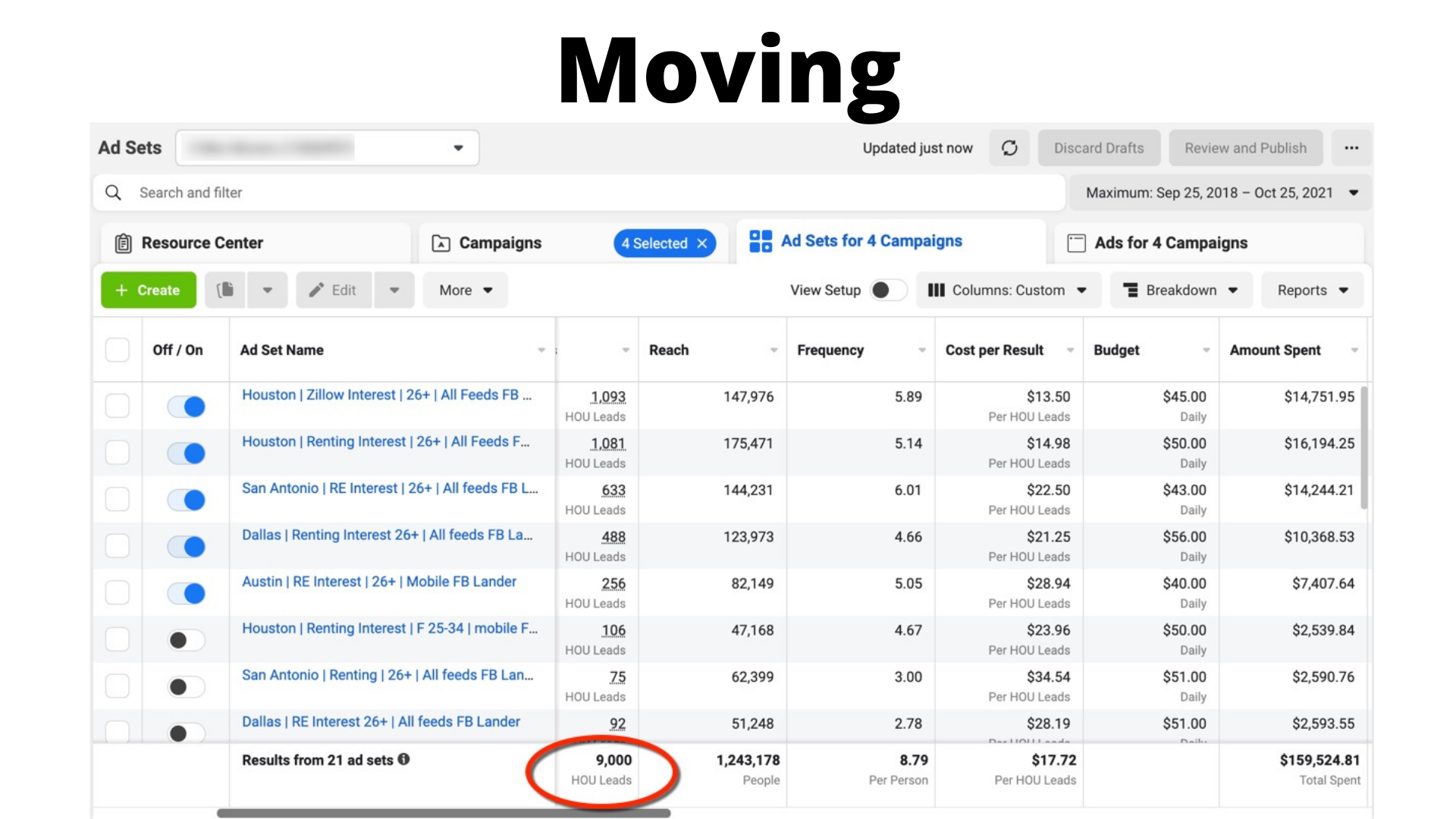This screenshot has width=1456, height=819.
Task: Click the duplicate ad set icon
Action: click(x=225, y=290)
